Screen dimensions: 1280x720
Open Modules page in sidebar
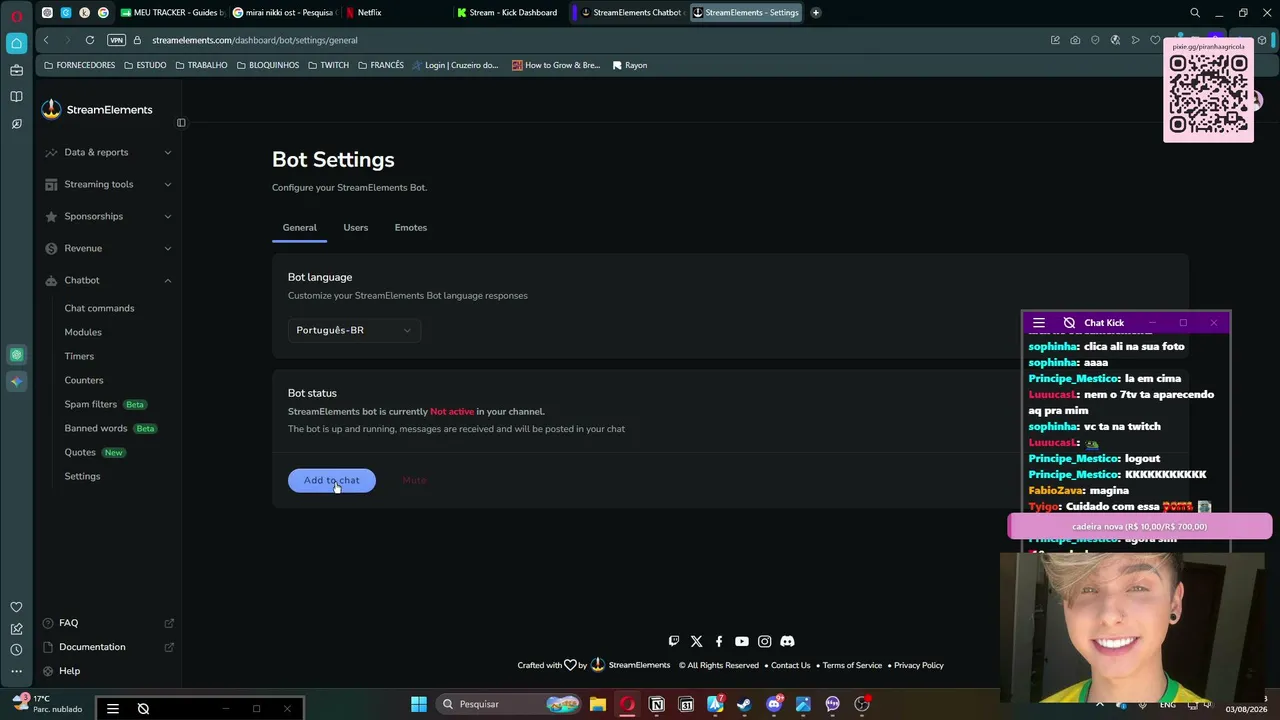point(83,332)
